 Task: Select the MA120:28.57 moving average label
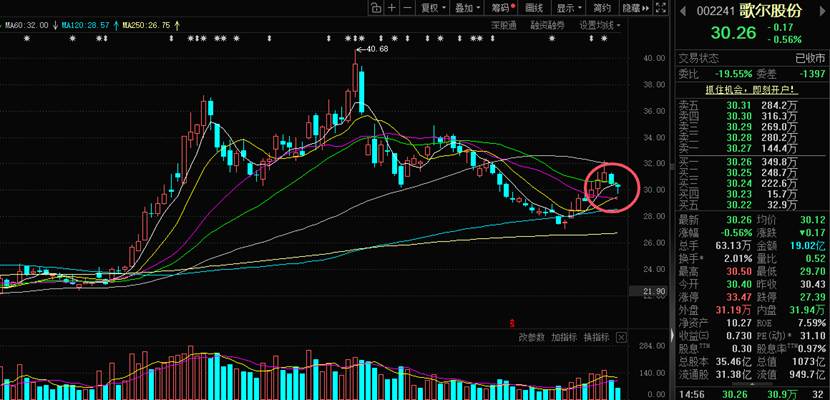(85, 25)
